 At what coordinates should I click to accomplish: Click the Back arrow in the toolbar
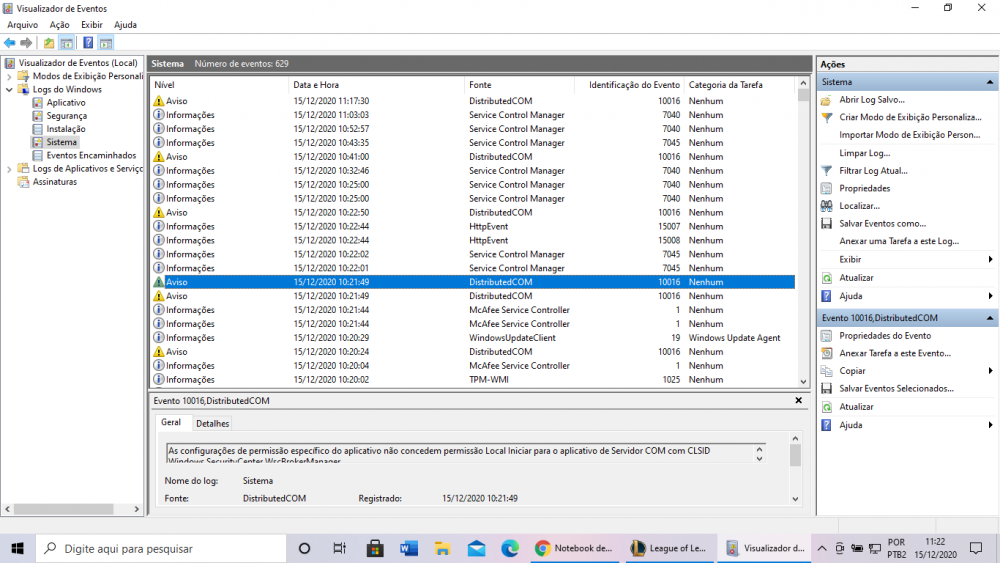[9, 43]
